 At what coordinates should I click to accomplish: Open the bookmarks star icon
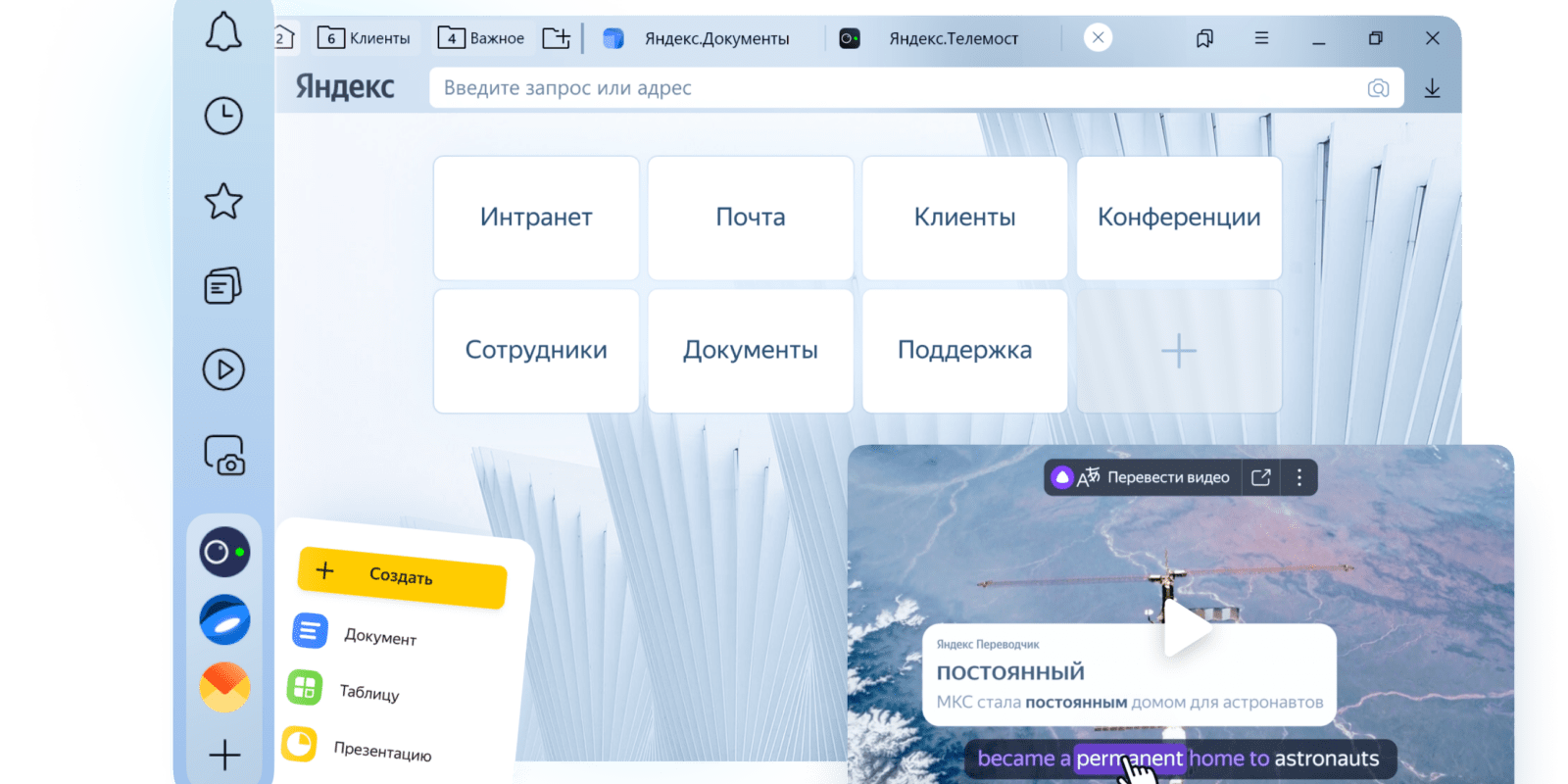click(223, 201)
